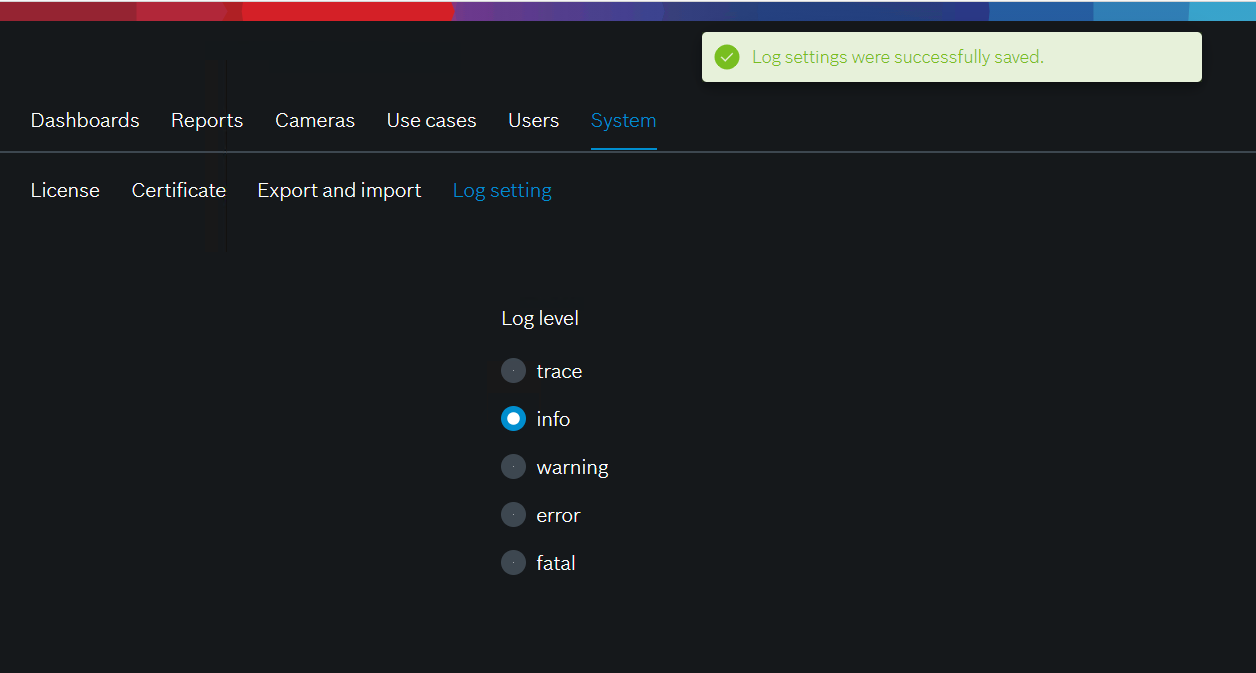Screen dimensions: 1256x673
Task: Click the System tab
Action: [623, 120]
